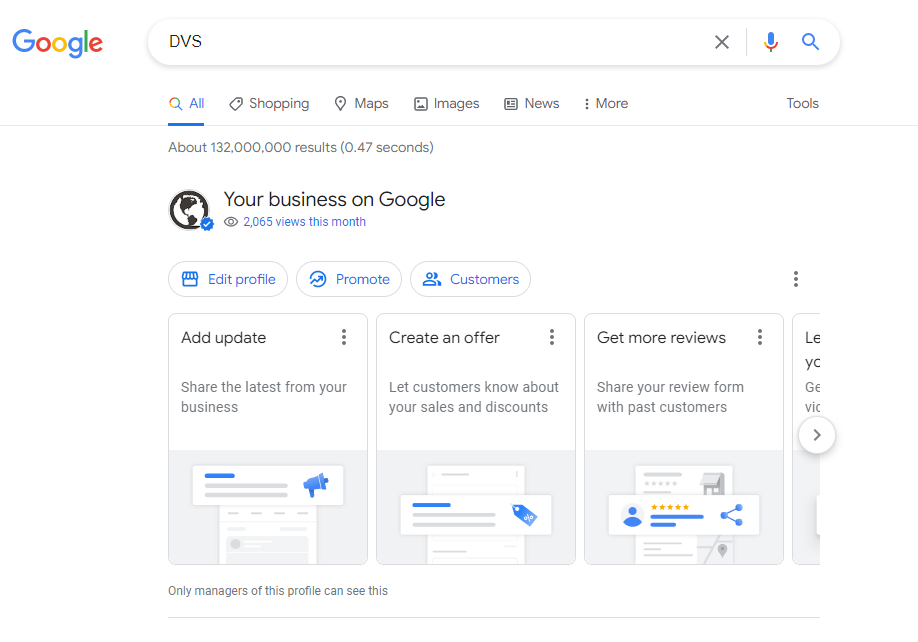Image resolution: width=918 pixels, height=642 pixels.
Task: Open the Customers button
Action: click(x=471, y=279)
